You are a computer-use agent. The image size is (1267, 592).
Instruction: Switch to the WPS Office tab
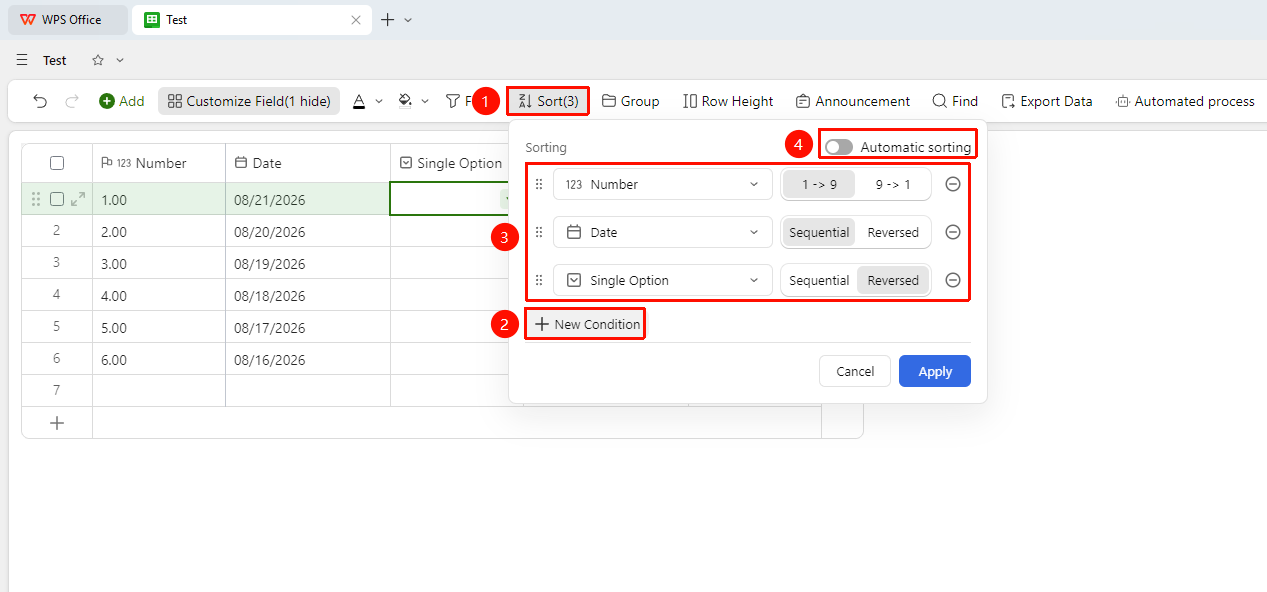[68, 20]
